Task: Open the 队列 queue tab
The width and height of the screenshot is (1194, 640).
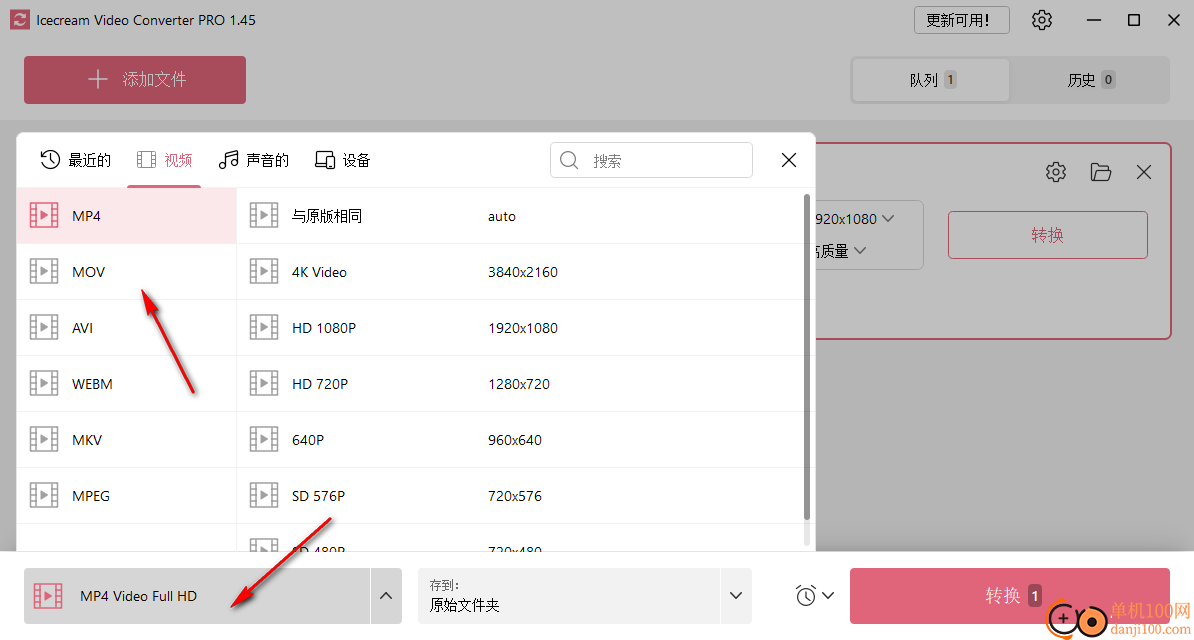Action: 931,80
